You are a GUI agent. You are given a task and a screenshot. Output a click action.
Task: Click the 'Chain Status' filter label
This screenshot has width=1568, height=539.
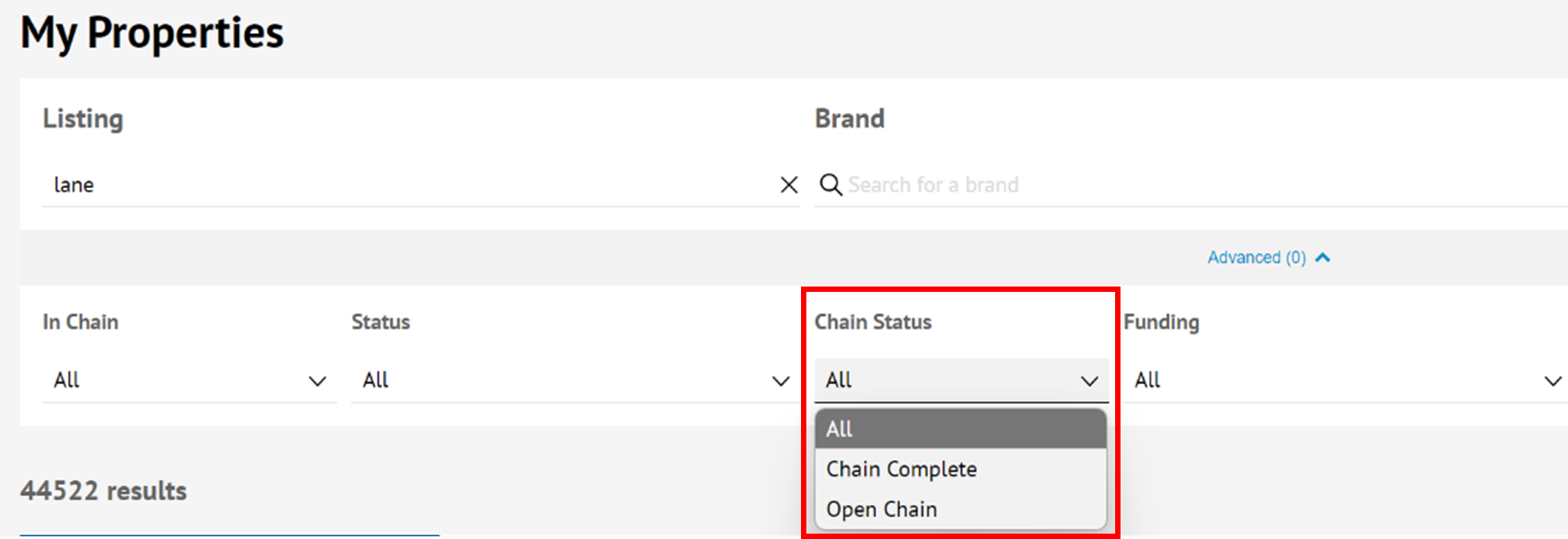pos(873,322)
